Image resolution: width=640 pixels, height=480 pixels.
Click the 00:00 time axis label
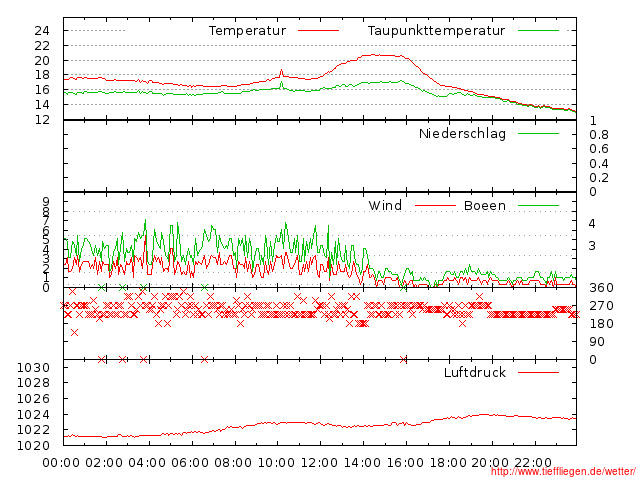(61, 463)
